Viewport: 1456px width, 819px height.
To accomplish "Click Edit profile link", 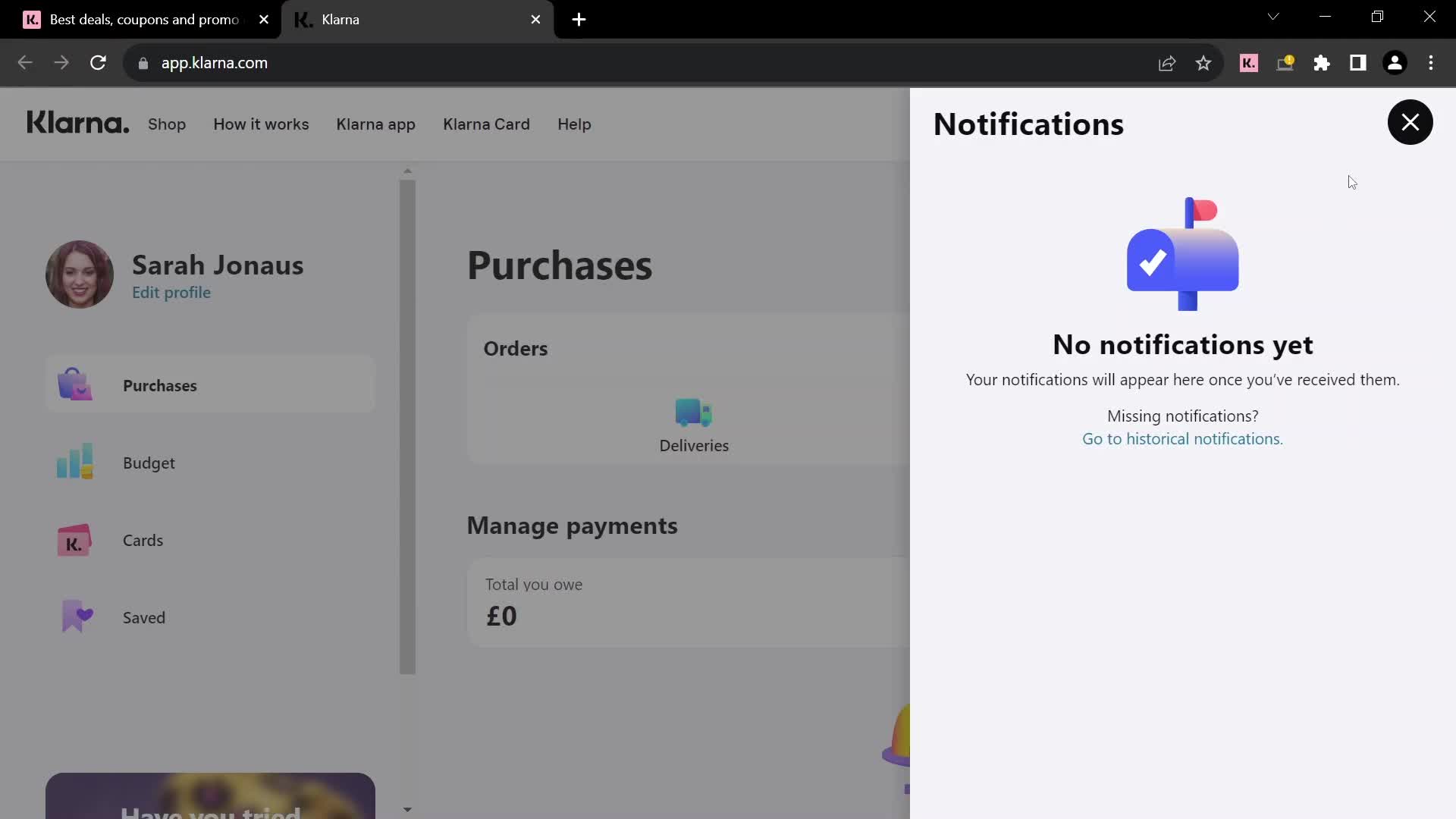I will tap(171, 293).
